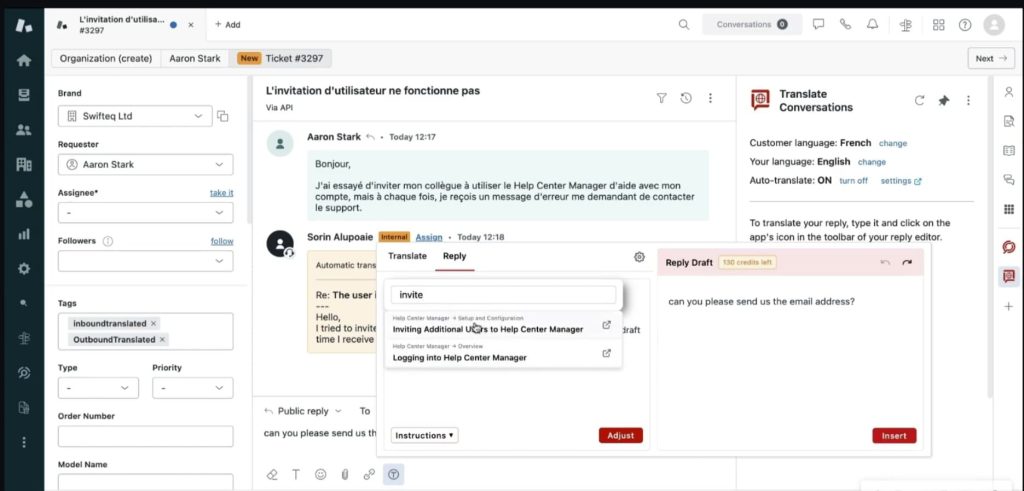This screenshot has height=491, width=1024.
Task: Open reply popup settings gear
Action: (639, 257)
